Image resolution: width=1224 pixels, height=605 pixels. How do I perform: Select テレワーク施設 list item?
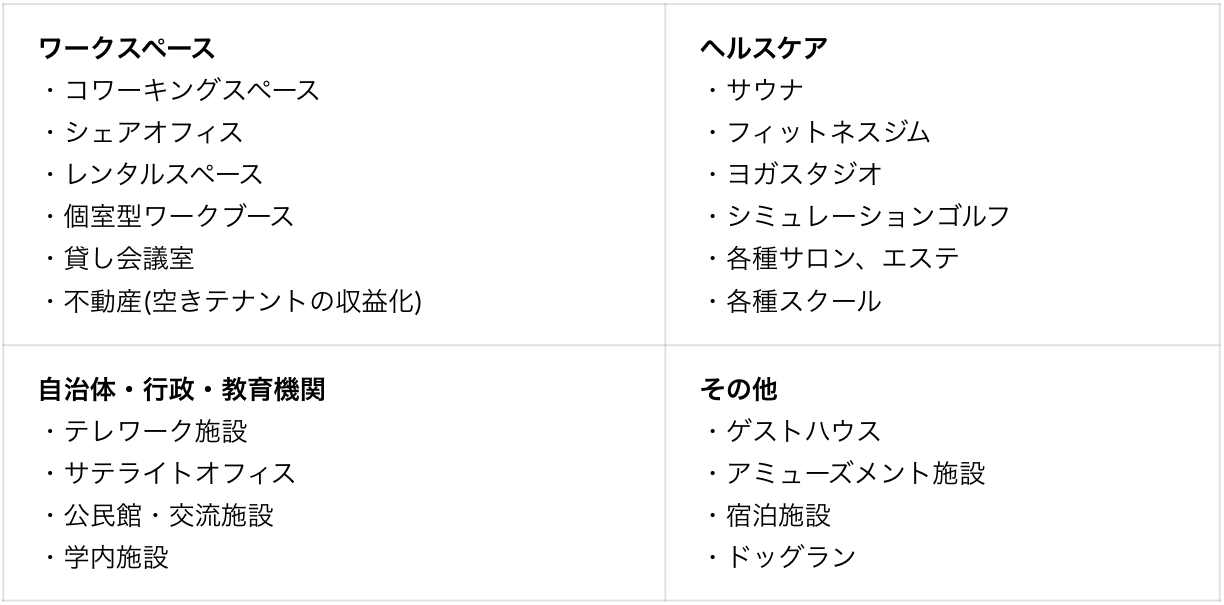coord(155,432)
